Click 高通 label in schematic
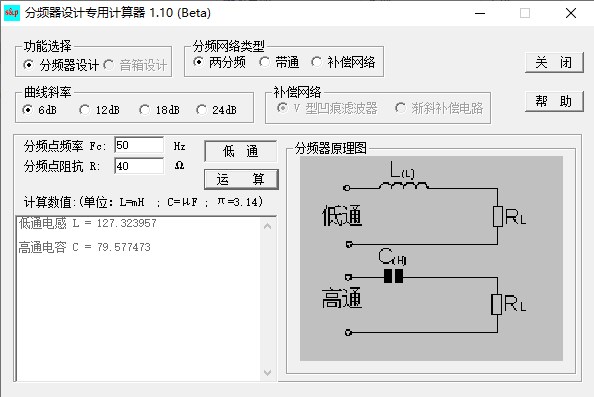 [342, 298]
